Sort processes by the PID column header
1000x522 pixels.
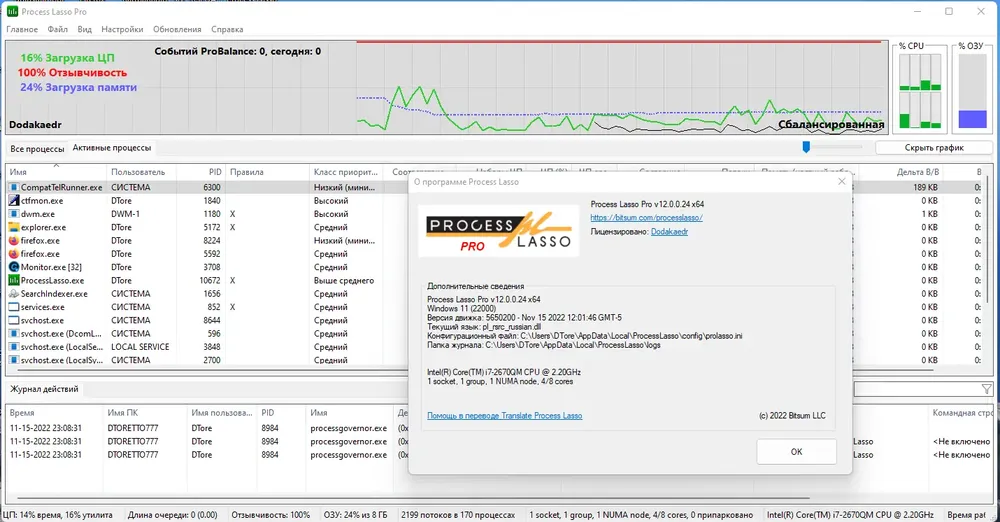pos(215,172)
